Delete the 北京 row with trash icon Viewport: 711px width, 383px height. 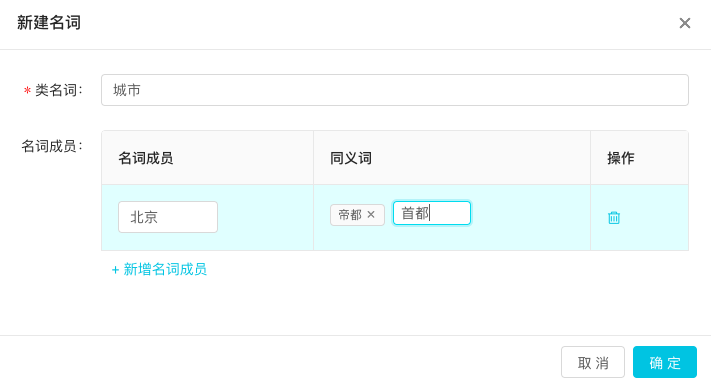click(x=614, y=218)
